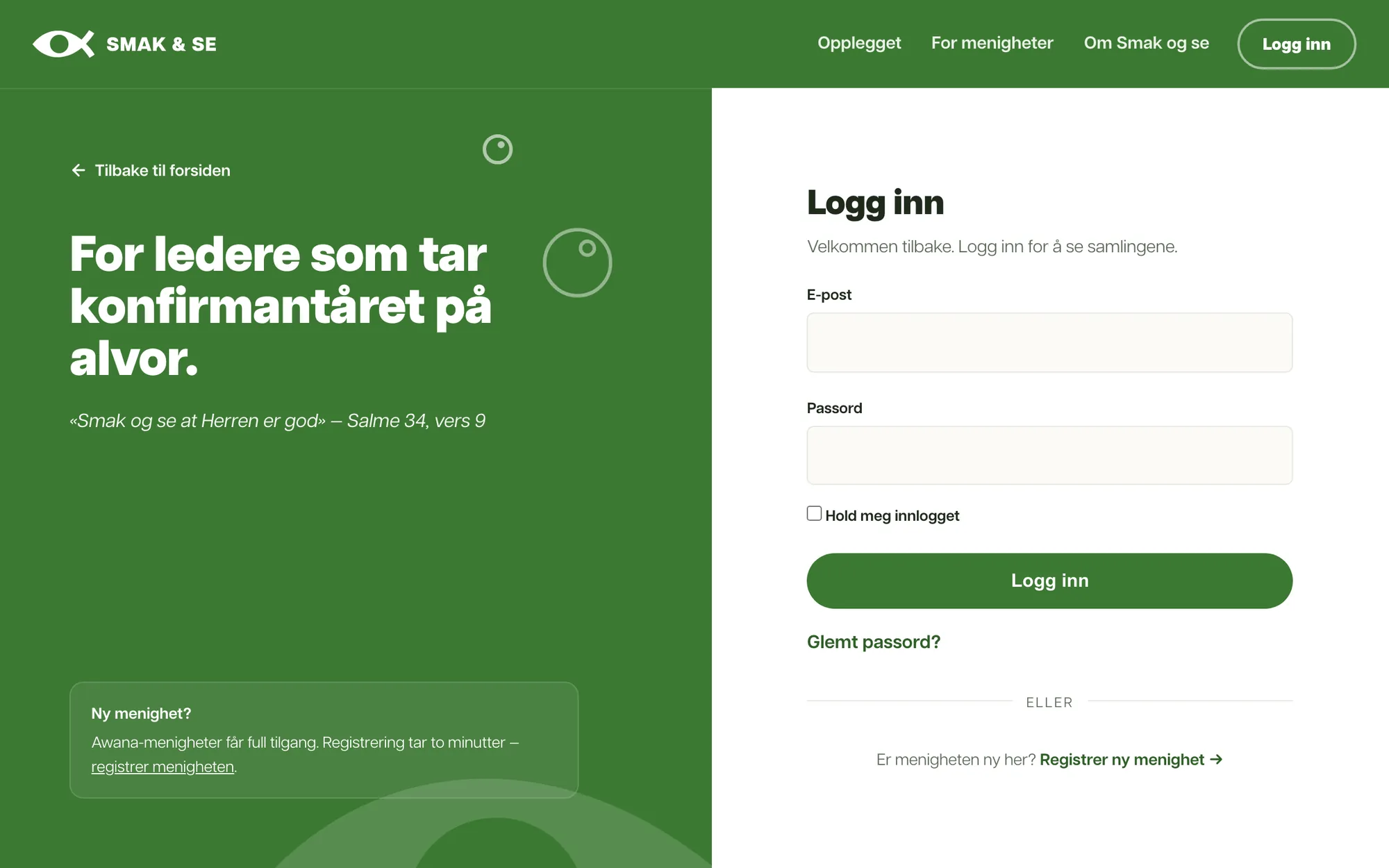Screen dimensions: 1389x868
Task: Focus the Passord input field
Action: pyautogui.click(x=1049, y=456)
